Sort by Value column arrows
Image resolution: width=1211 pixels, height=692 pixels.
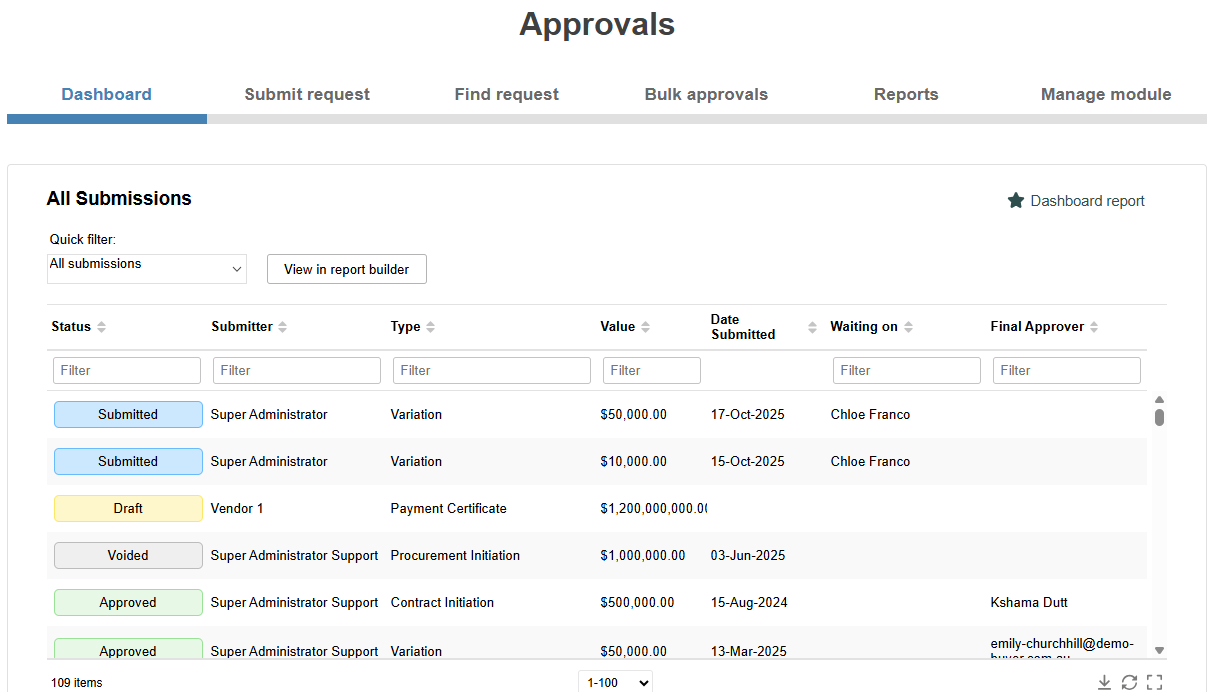[x=645, y=327]
